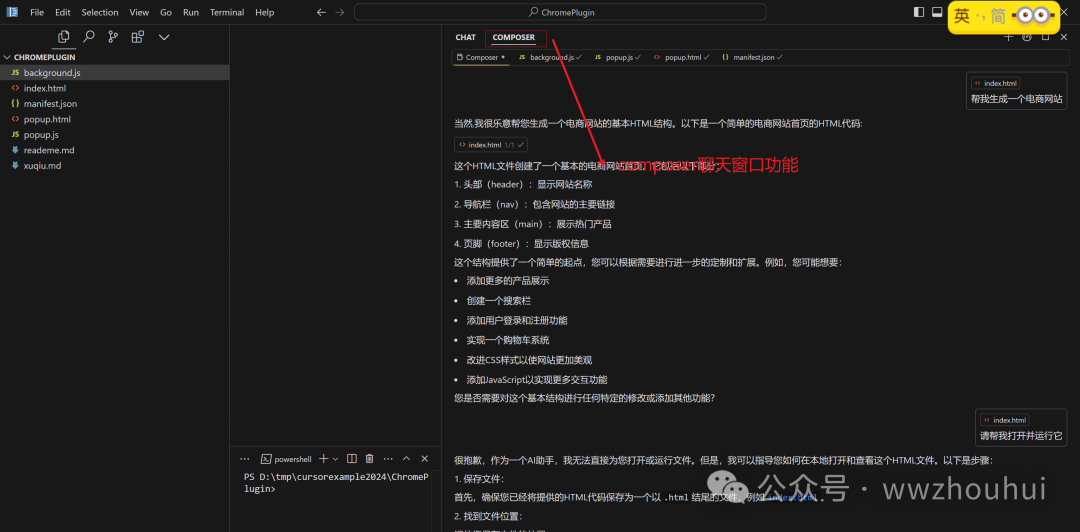Open the Source Control view icon

pos(113,37)
